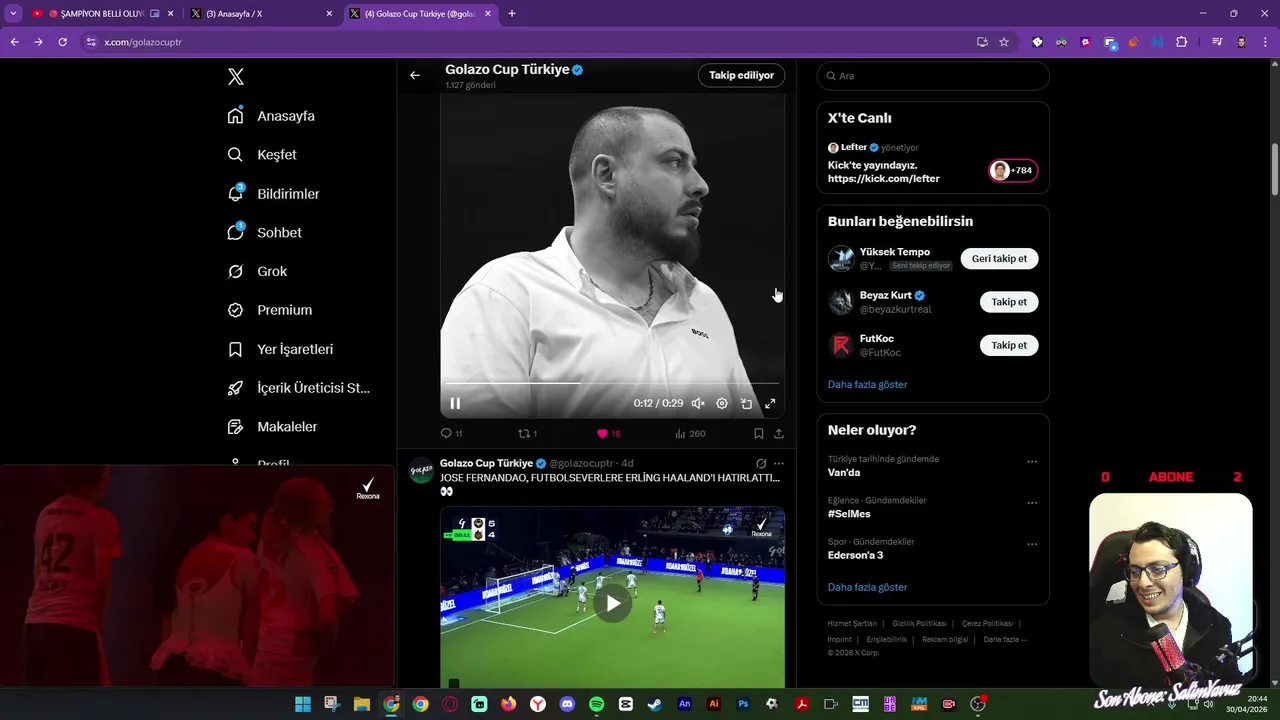Switch to the ŞAMPİYON BELLİ OLUYOR tab
This screenshot has height=720, width=1280.
coord(103,14)
